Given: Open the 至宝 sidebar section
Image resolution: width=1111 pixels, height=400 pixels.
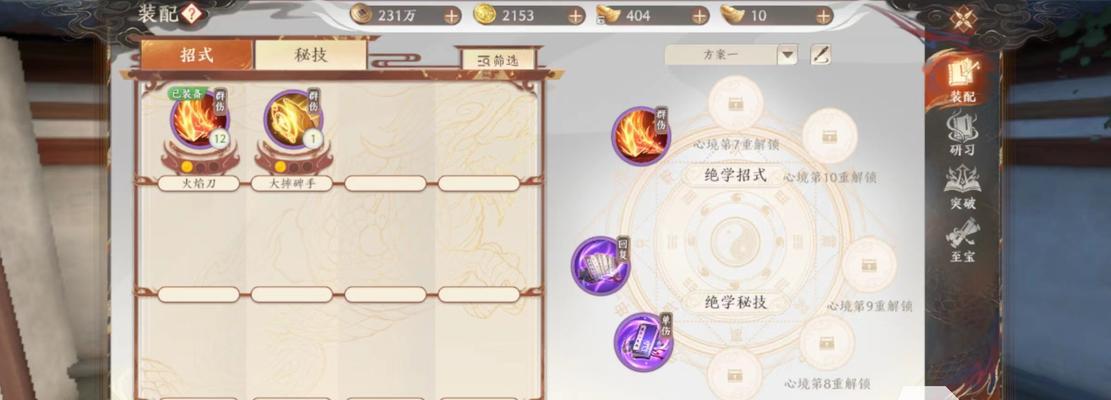Looking at the screenshot, I should (962, 241).
